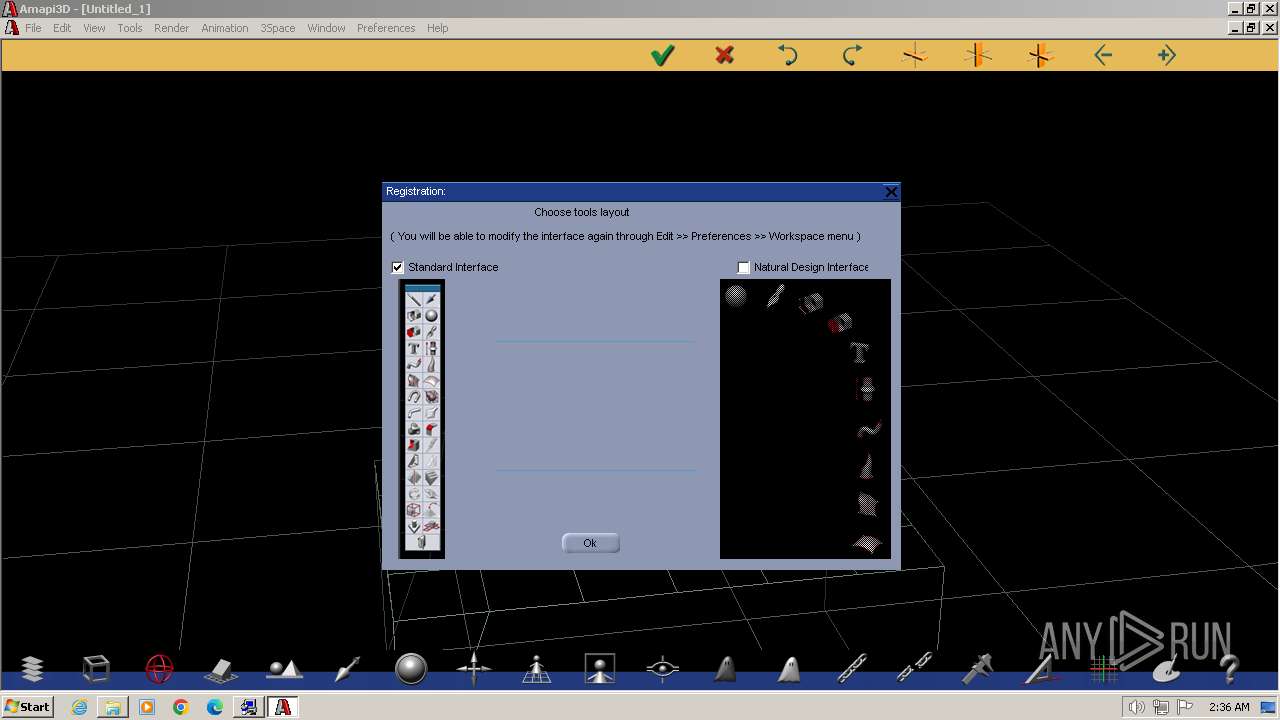Open the Render menu
The width and height of the screenshot is (1280, 720).
pyautogui.click(x=171, y=28)
